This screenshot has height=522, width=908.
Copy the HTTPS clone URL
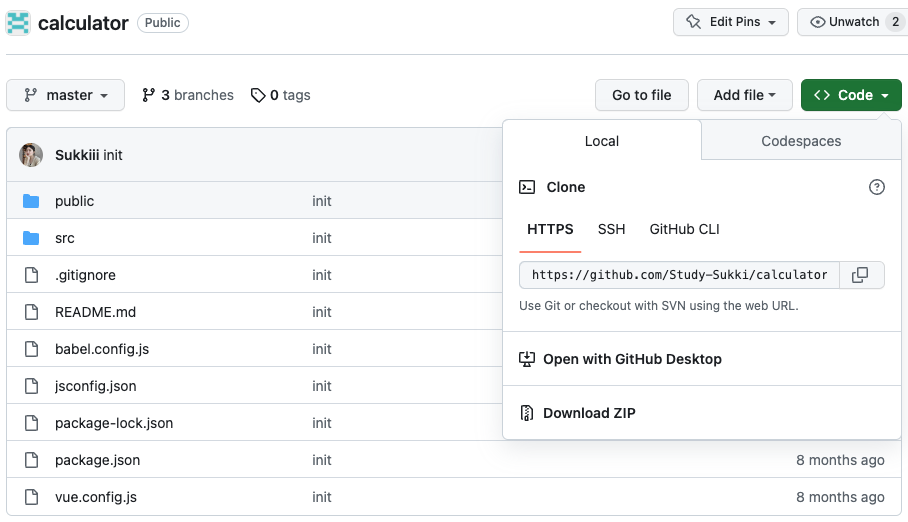(x=860, y=275)
